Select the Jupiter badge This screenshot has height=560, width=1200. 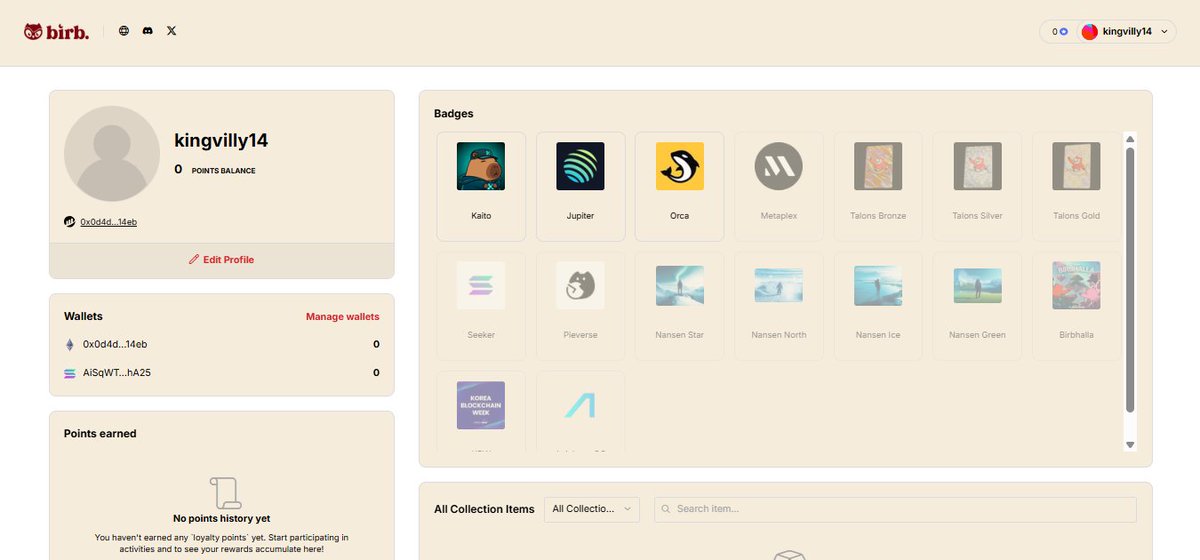point(581,186)
